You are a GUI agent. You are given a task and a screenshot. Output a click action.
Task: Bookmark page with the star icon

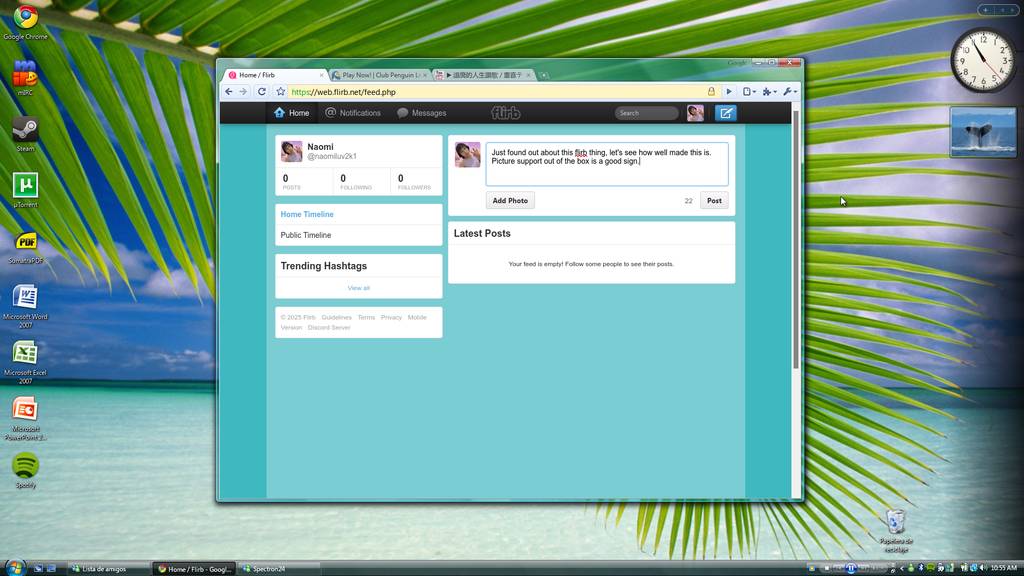281,92
